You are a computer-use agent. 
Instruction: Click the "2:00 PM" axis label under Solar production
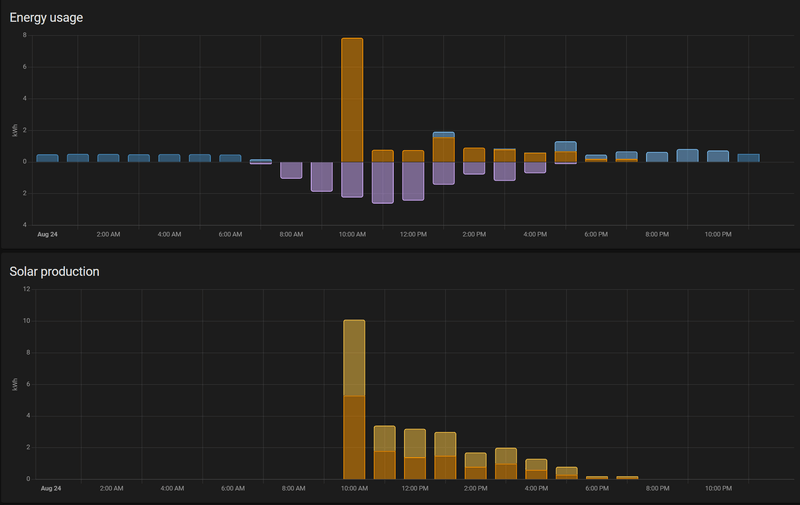pos(476,489)
